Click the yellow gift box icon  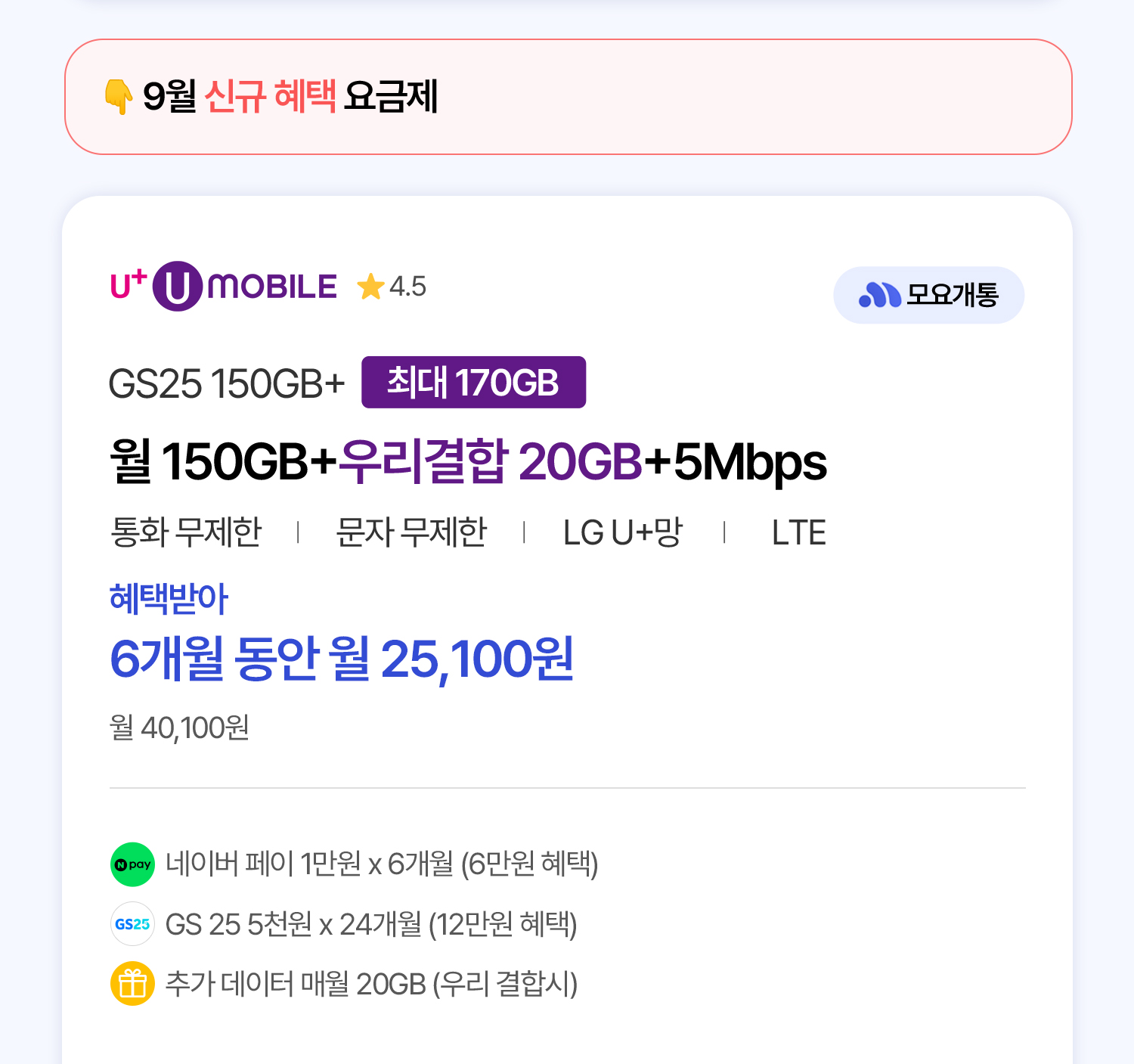coord(132,984)
